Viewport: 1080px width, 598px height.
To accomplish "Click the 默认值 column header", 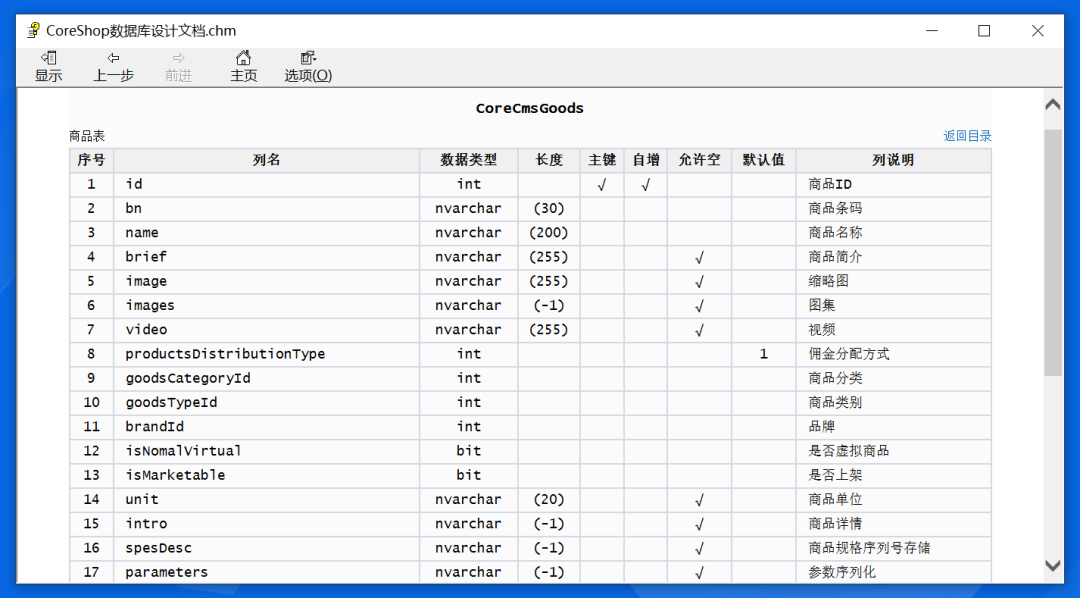I will (764, 160).
